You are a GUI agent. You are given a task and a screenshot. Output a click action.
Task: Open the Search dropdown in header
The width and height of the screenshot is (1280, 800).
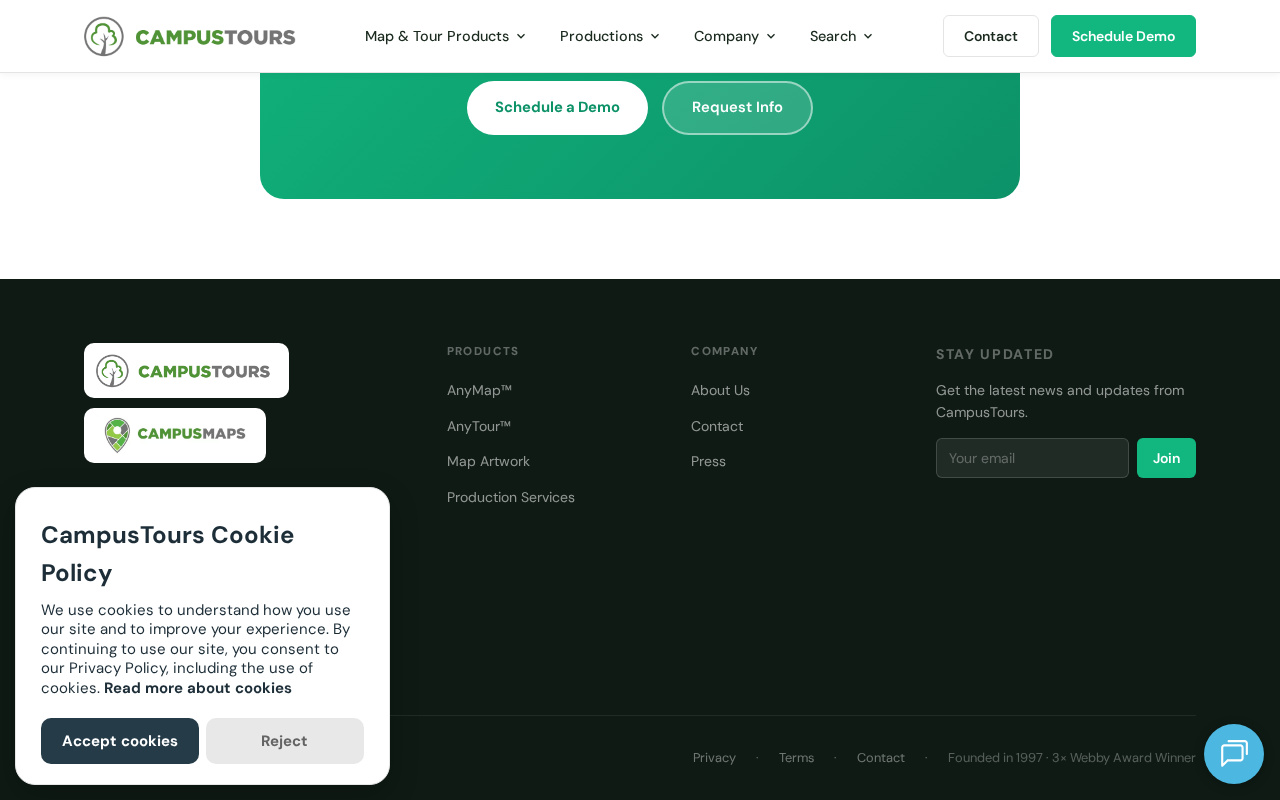pyautogui.click(x=841, y=36)
